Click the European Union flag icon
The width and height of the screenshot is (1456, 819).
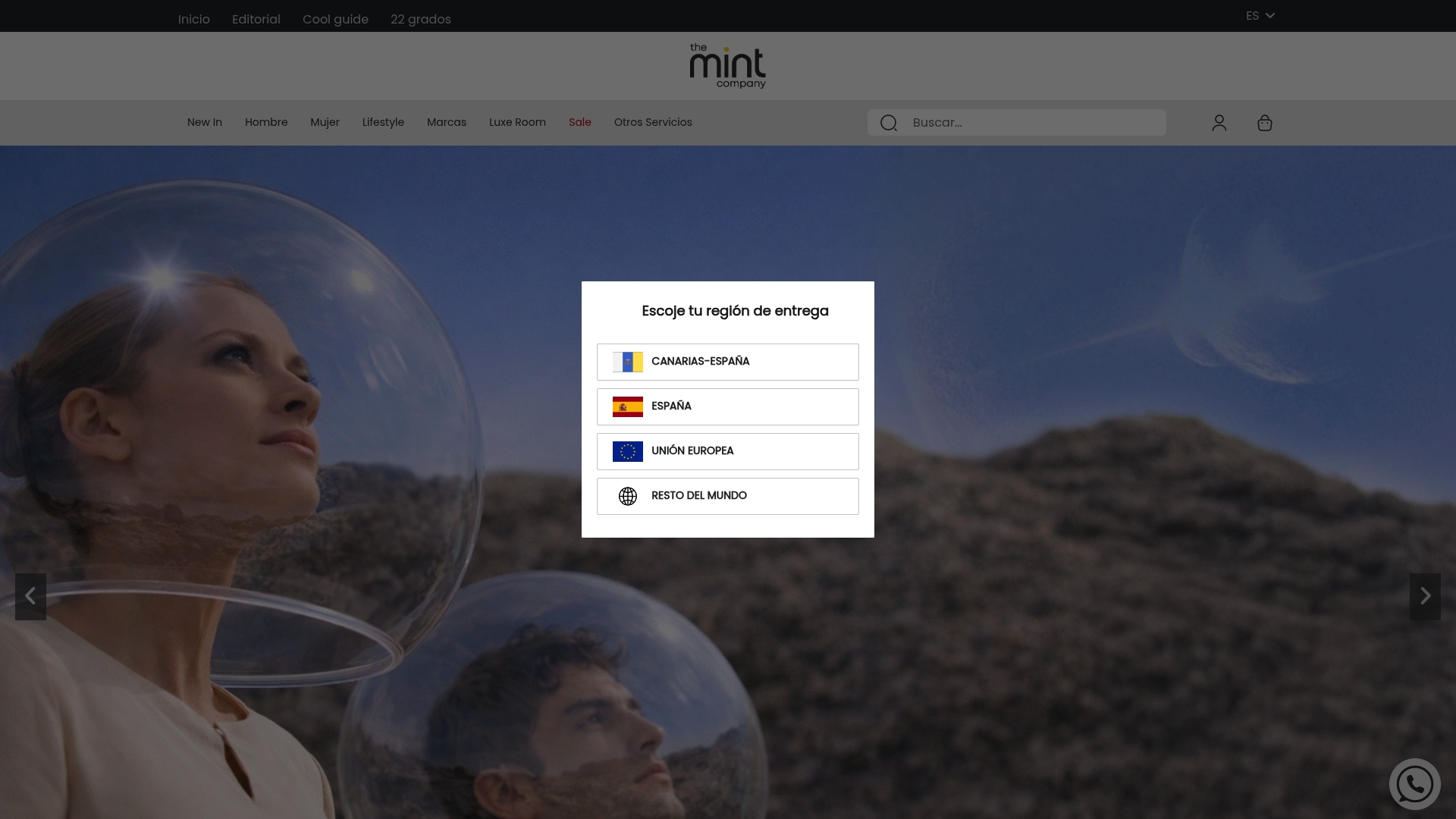pyautogui.click(x=627, y=450)
